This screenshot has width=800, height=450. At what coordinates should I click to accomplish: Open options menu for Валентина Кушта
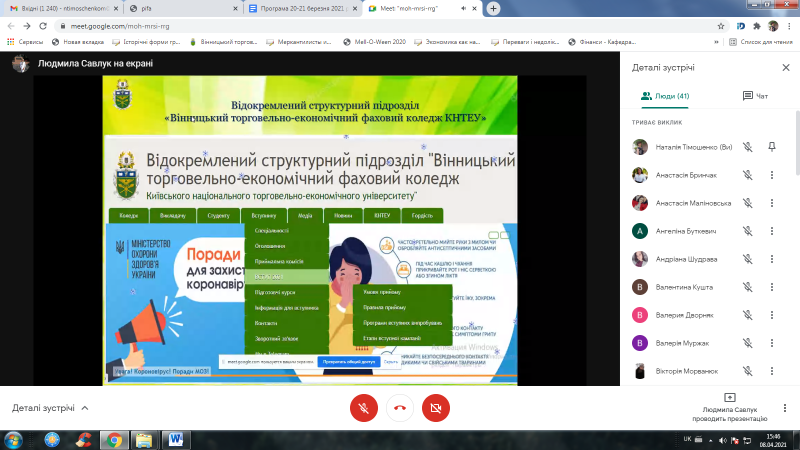(x=772, y=287)
